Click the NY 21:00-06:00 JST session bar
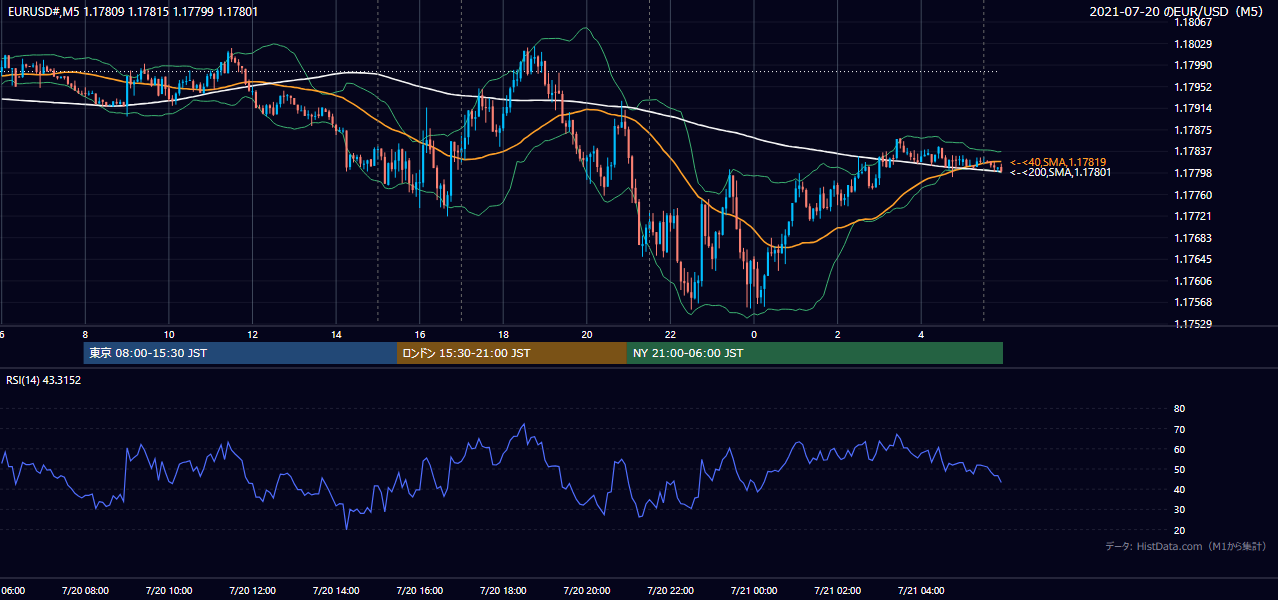The width and height of the screenshot is (1278, 600). click(x=815, y=353)
